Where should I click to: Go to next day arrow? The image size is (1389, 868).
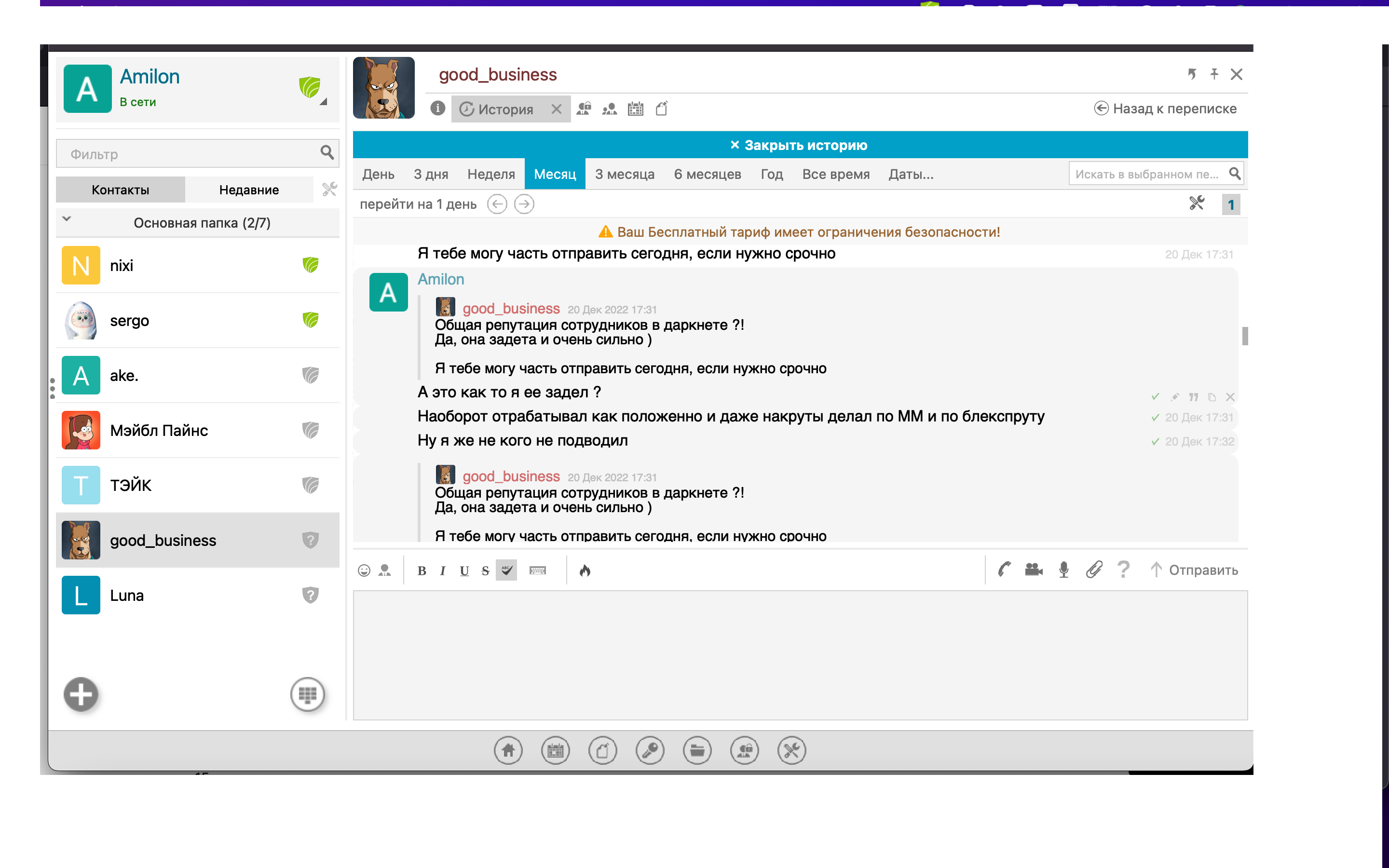[524, 204]
